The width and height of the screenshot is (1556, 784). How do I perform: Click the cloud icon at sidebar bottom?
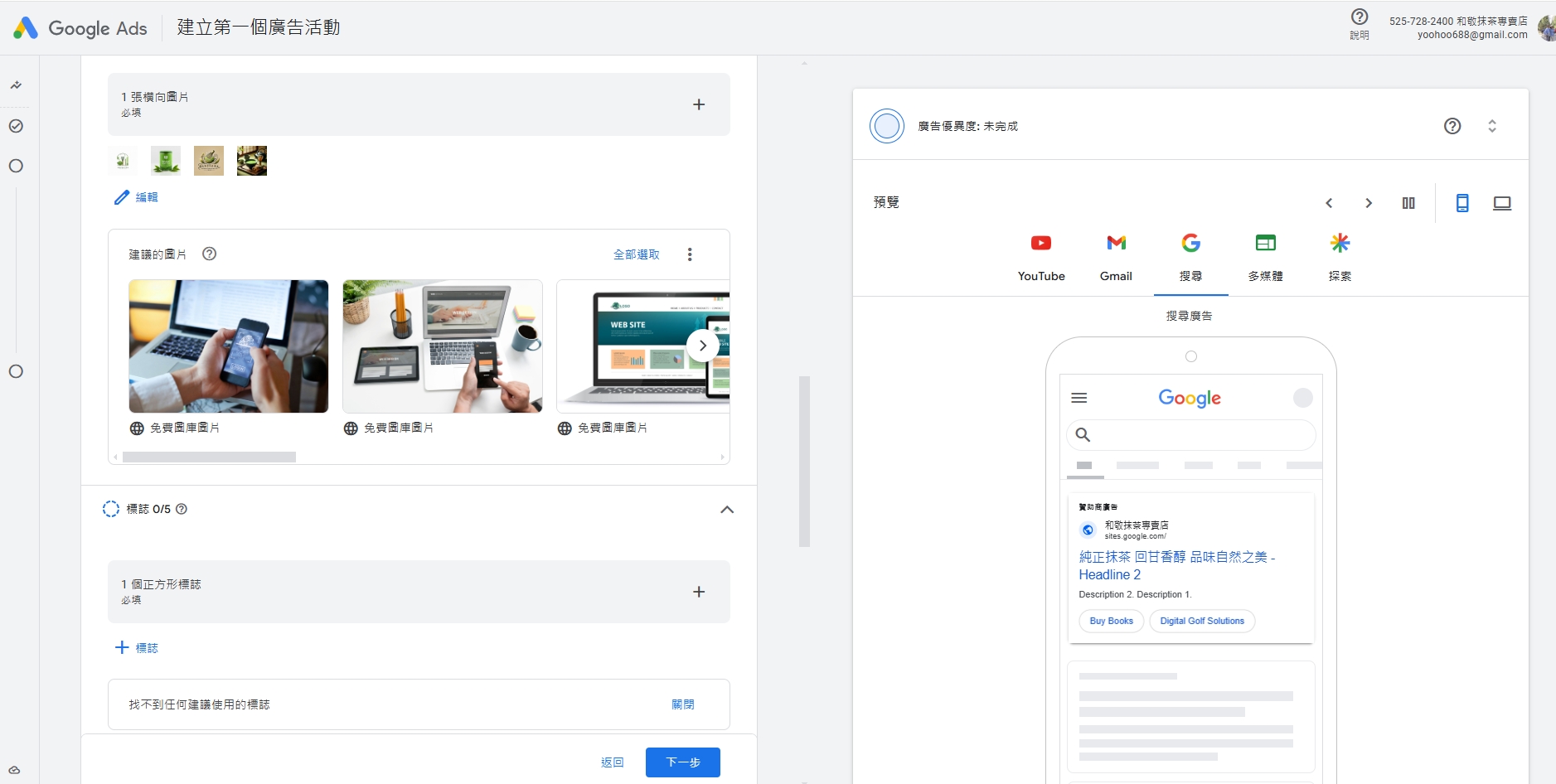pos(15,770)
